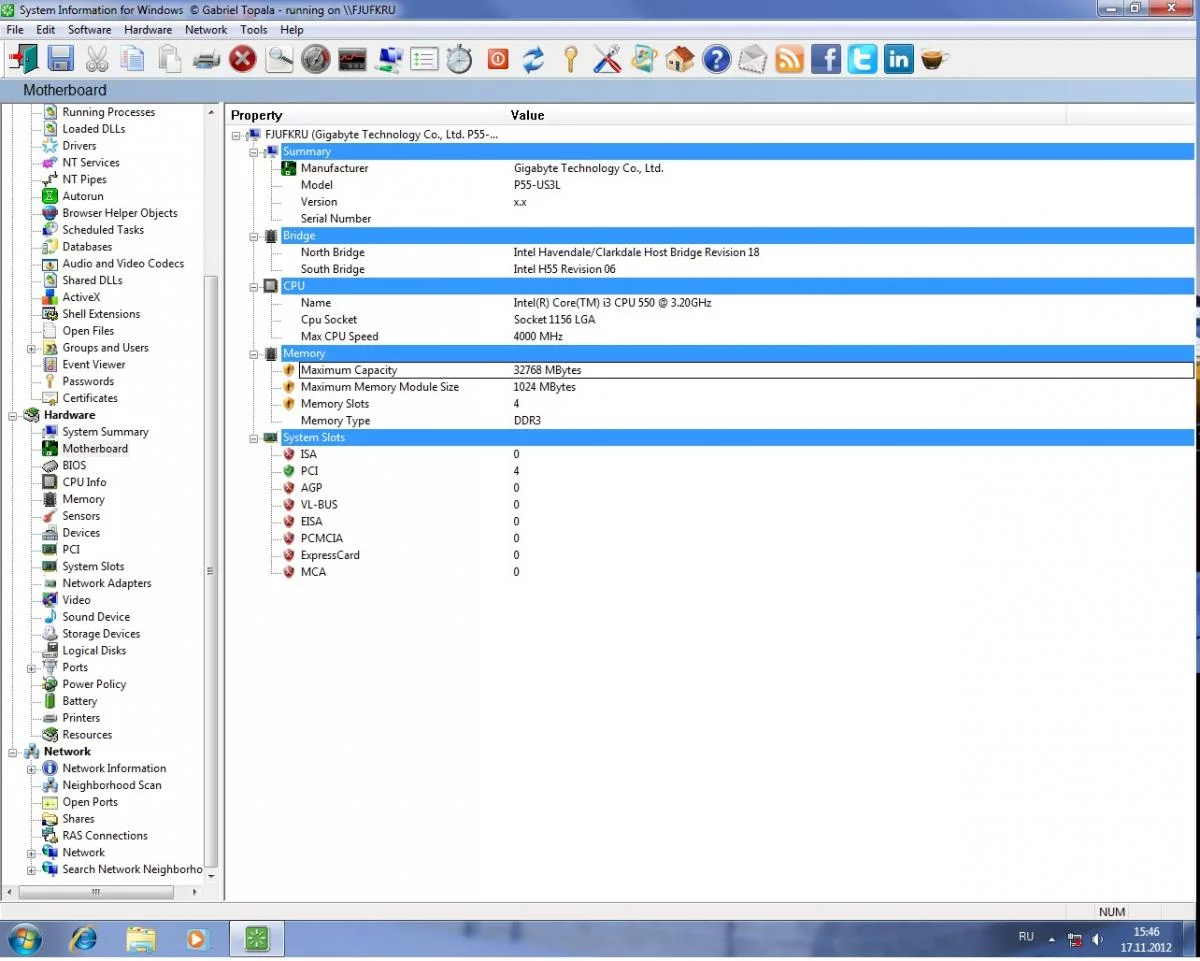
Task: Select CPU Info in Hardware tree
Action: point(84,482)
